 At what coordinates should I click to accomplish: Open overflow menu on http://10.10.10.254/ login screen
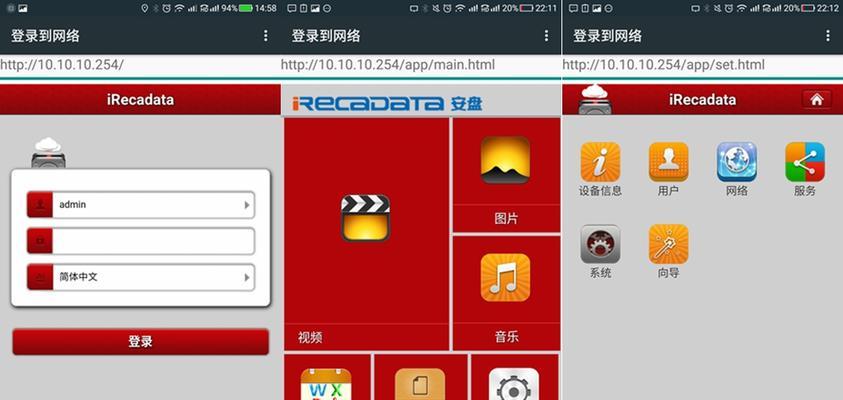click(x=266, y=36)
